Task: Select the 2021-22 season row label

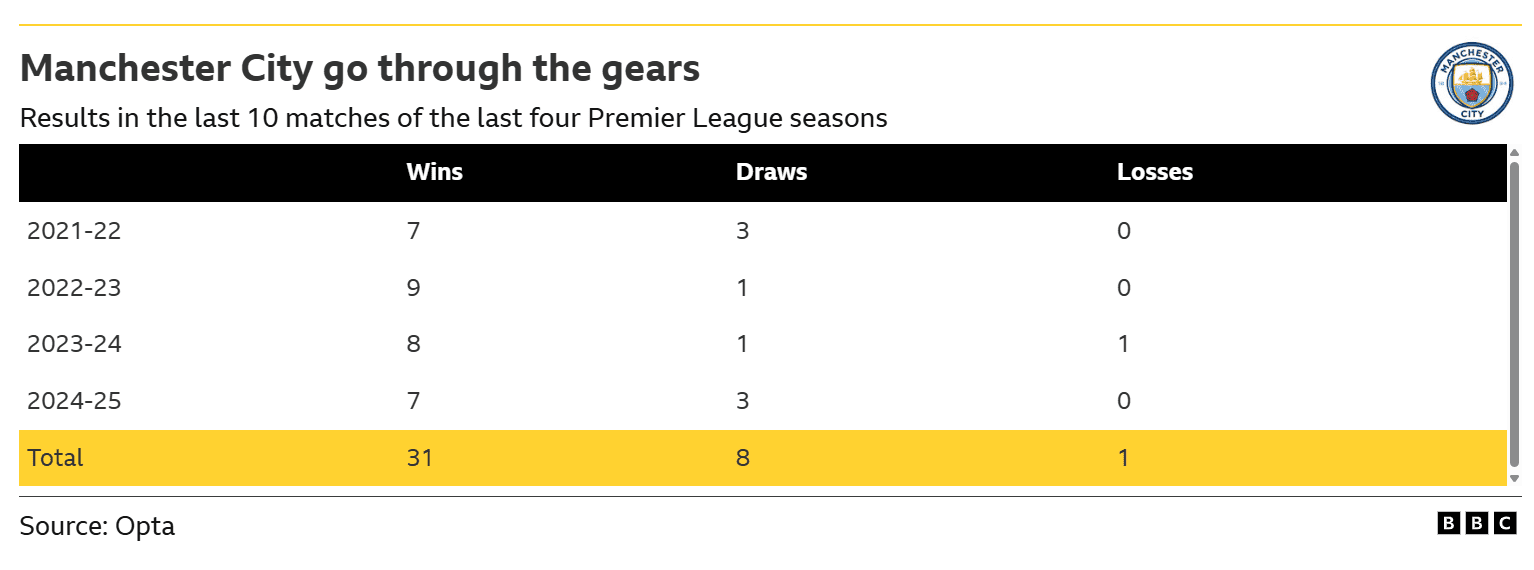Action: (x=74, y=231)
